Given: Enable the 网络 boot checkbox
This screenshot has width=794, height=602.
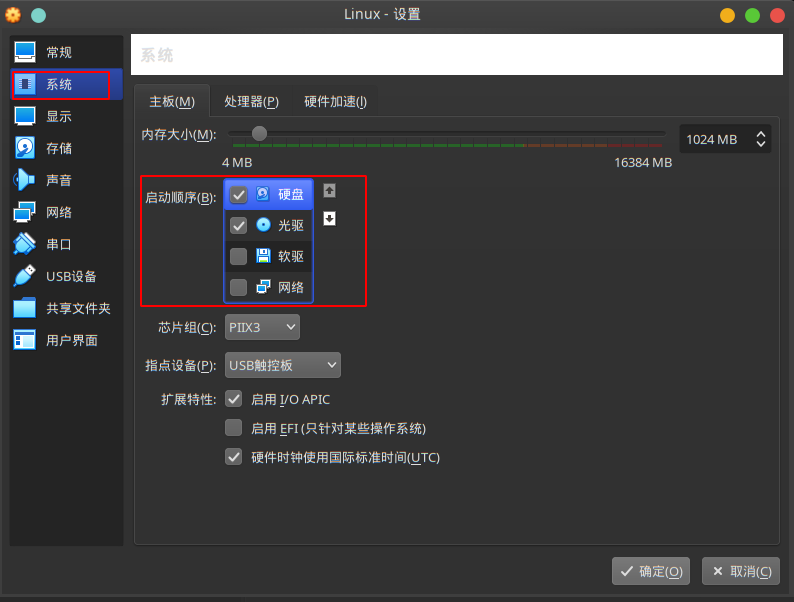Looking at the screenshot, I should pos(239,287).
